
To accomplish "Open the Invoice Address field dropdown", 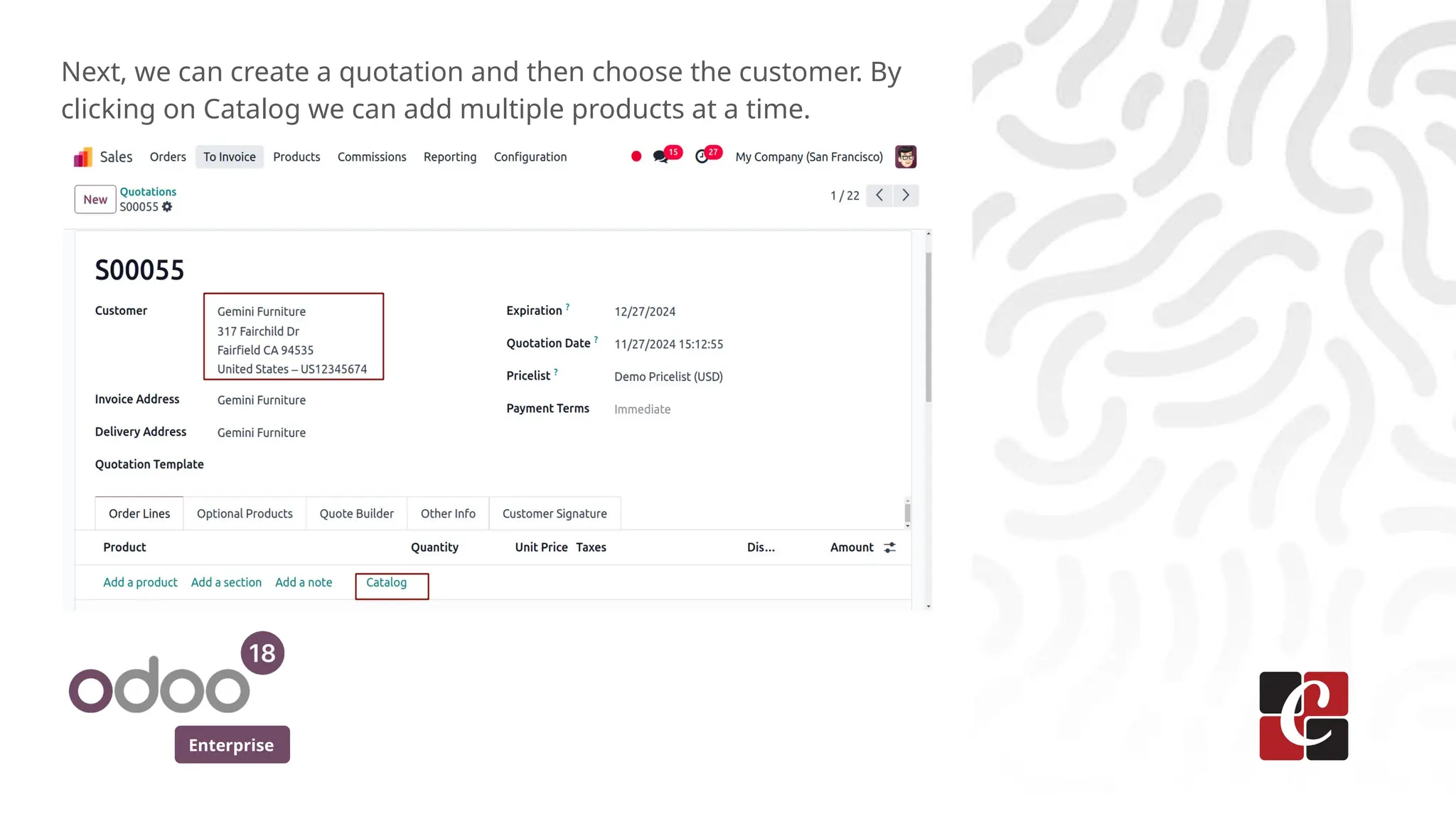I will click(x=262, y=400).
